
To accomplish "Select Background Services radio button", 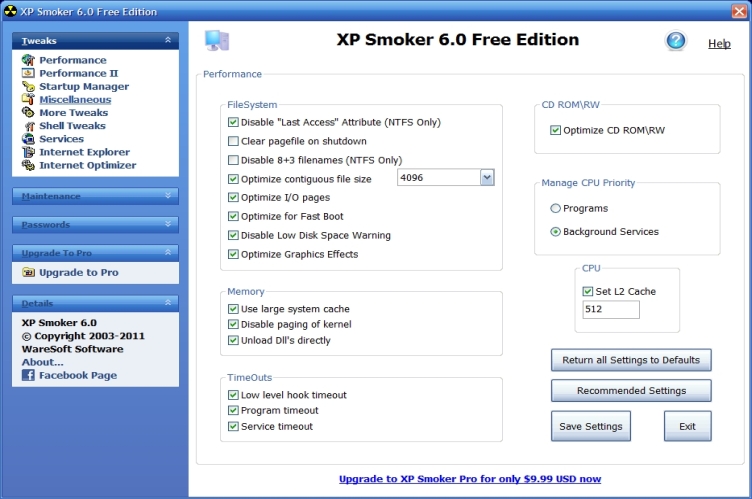I will pyautogui.click(x=555, y=232).
